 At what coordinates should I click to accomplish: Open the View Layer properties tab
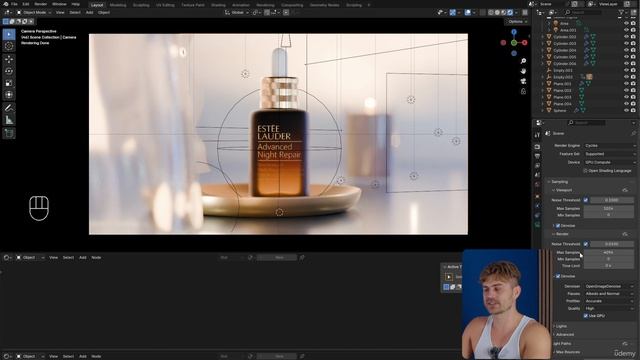coord(537,165)
